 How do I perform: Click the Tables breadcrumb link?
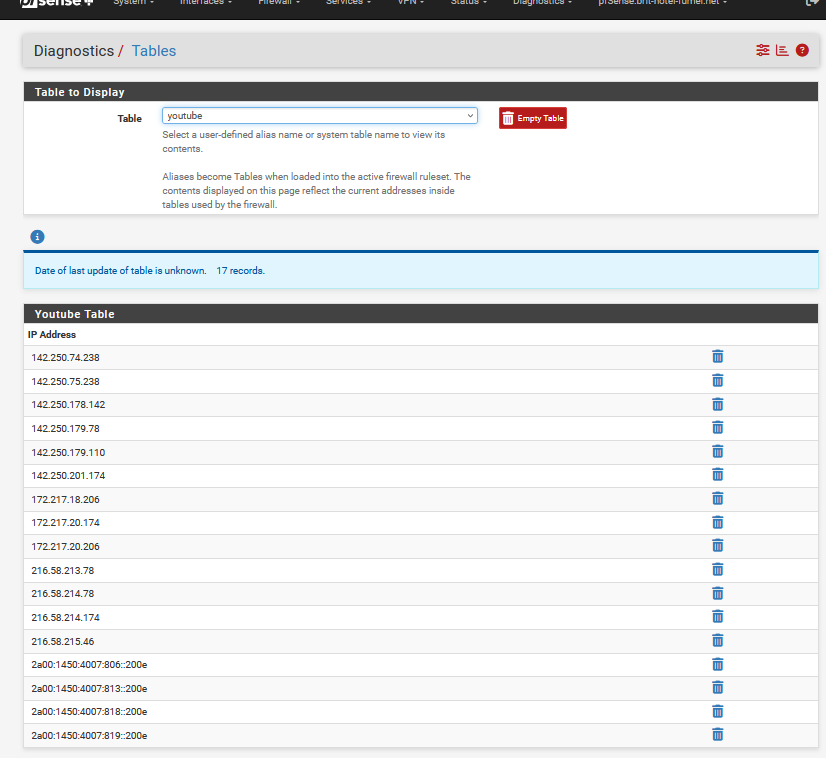click(154, 51)
